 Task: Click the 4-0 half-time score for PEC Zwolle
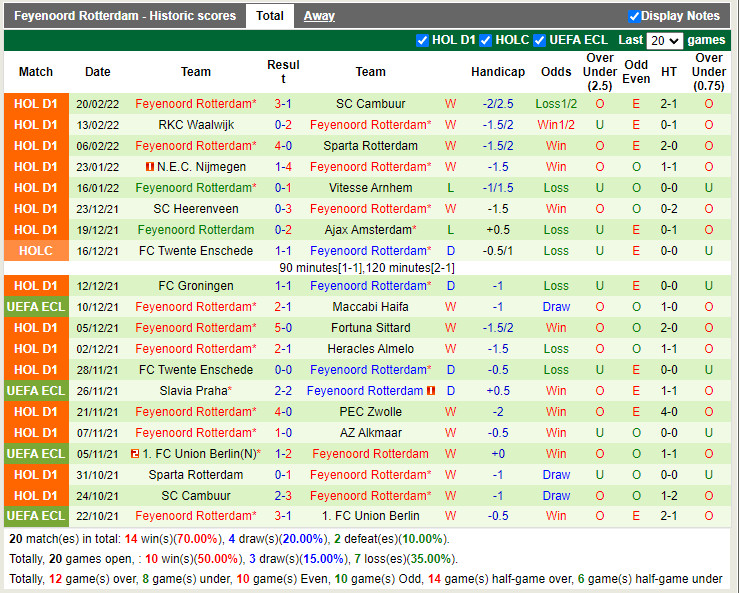click(669, 412)
